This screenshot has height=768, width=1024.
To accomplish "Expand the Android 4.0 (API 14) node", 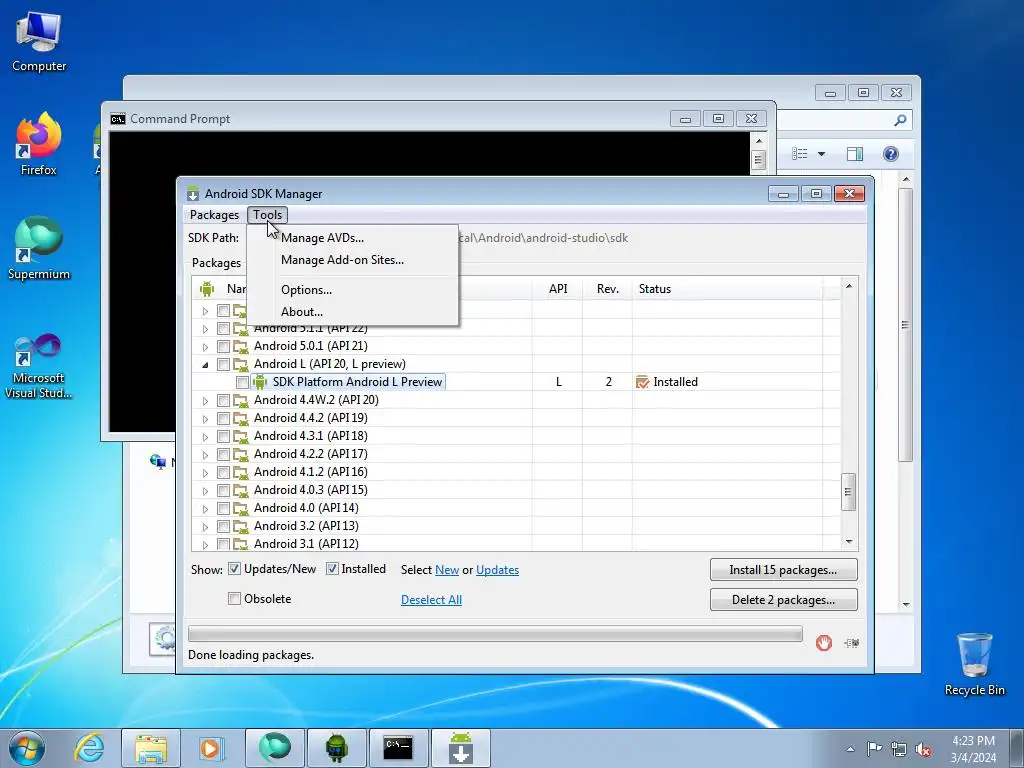I will pos(205,509).
